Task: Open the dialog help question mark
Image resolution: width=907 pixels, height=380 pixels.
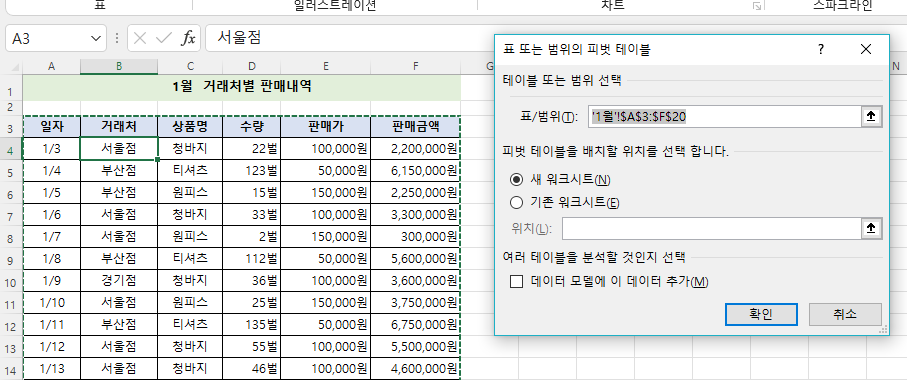Action: click(x=820, y=50)
